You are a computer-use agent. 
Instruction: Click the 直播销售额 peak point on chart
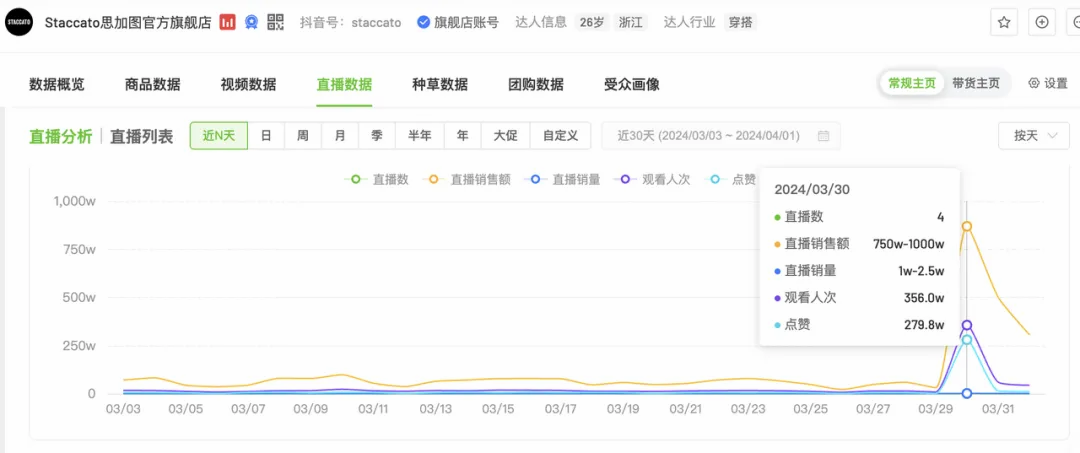tap(967, 226)
